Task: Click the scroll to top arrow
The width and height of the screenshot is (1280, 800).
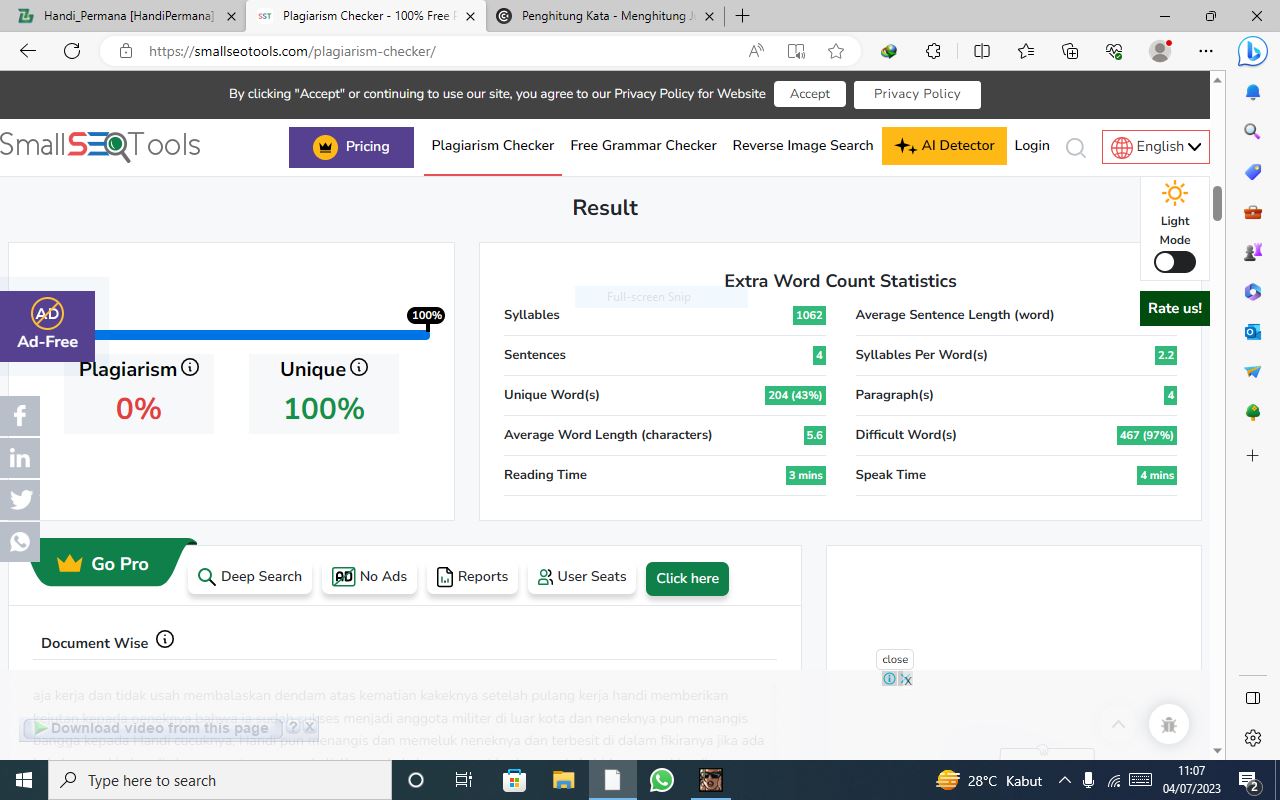Action: point(1119,725)
